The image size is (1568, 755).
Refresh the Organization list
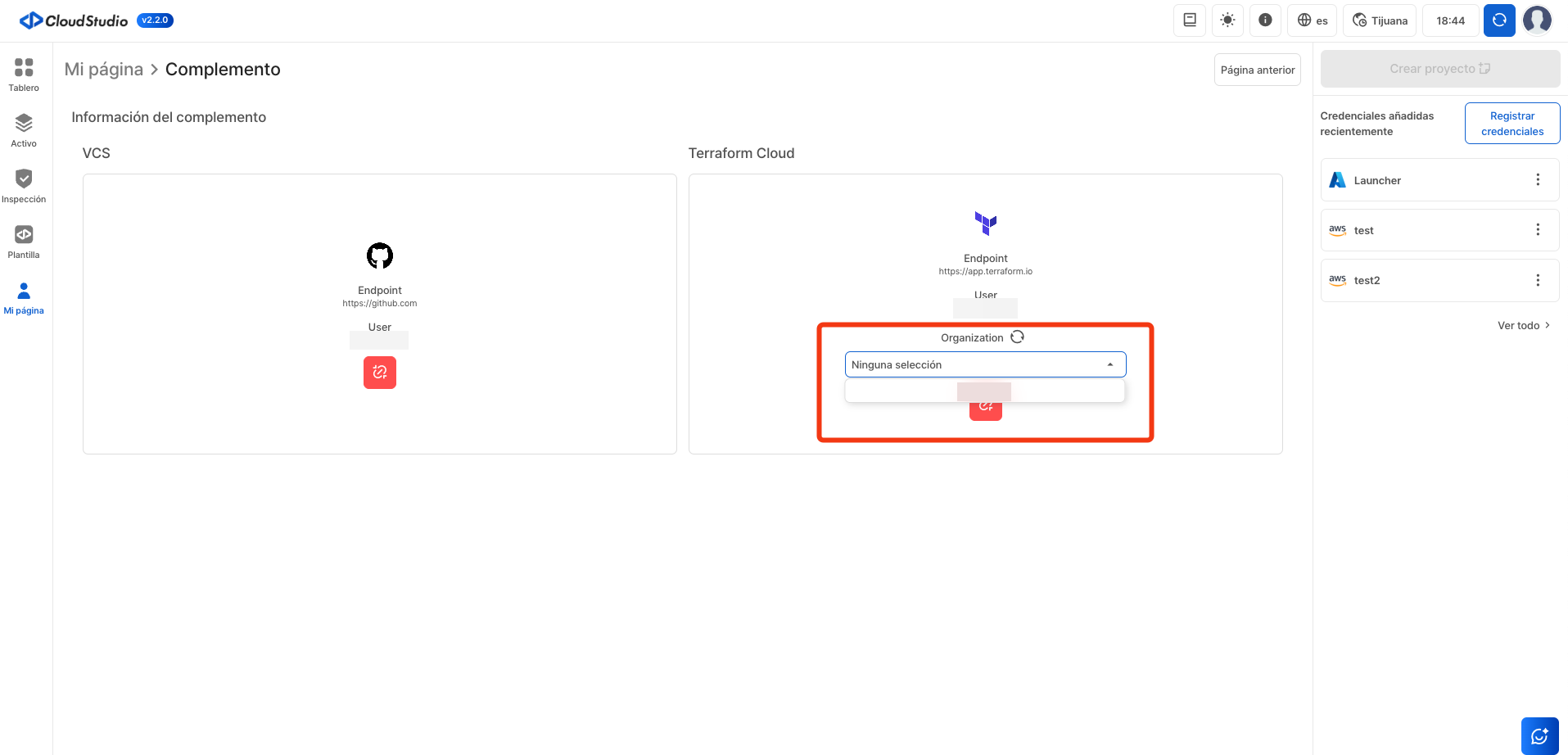tap(1017, 337)
